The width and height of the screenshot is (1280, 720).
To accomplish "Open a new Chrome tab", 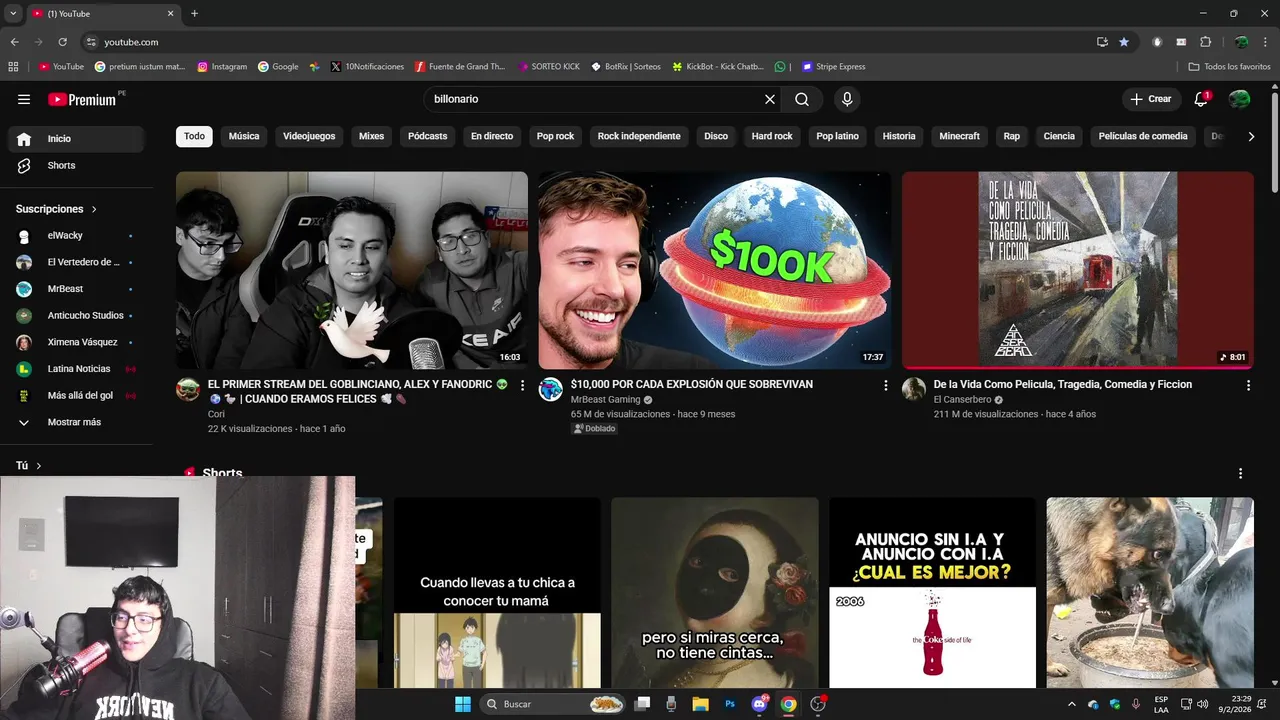I will [x=194, y=14].
